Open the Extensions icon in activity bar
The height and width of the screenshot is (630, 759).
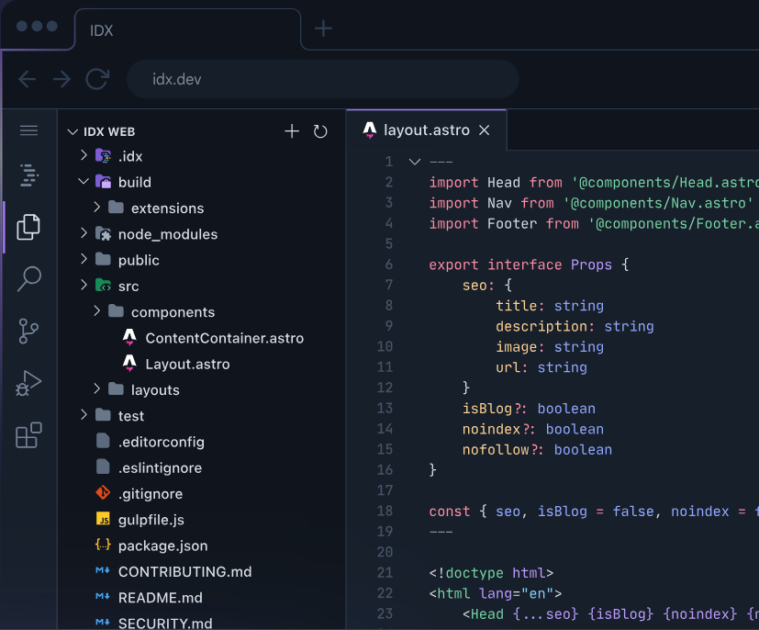[29, 435]
